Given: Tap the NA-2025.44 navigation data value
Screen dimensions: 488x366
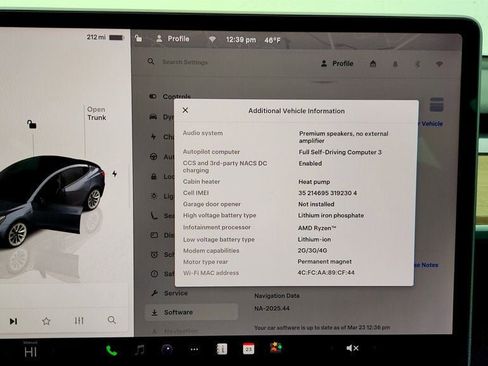Looking at the screenshot, I should click(x=272, y=308).
